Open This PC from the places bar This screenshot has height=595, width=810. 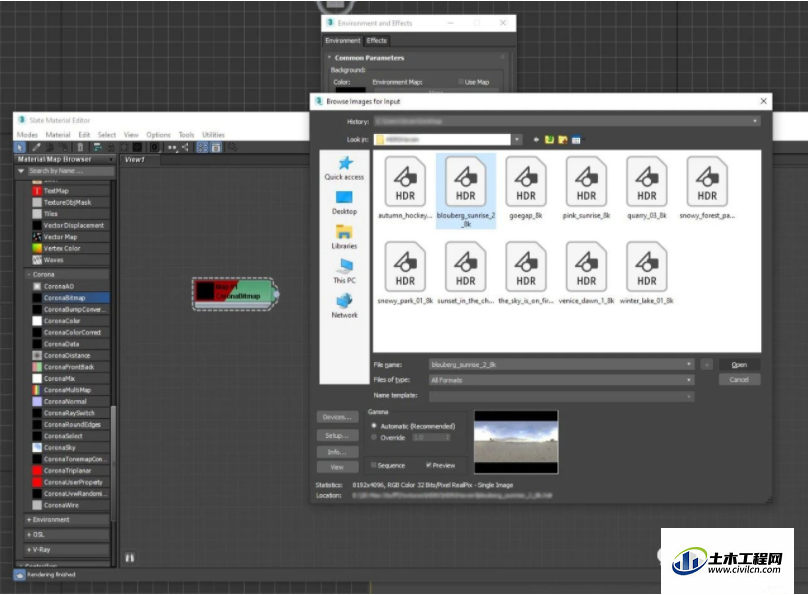pos(345,272)
